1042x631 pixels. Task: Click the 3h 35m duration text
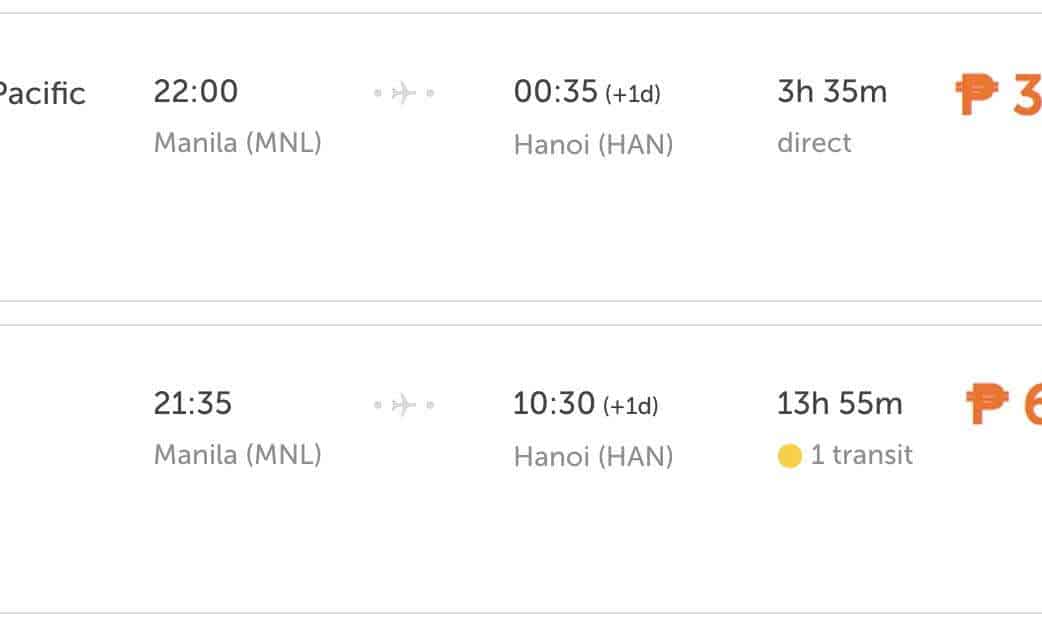tap(832, 92)
